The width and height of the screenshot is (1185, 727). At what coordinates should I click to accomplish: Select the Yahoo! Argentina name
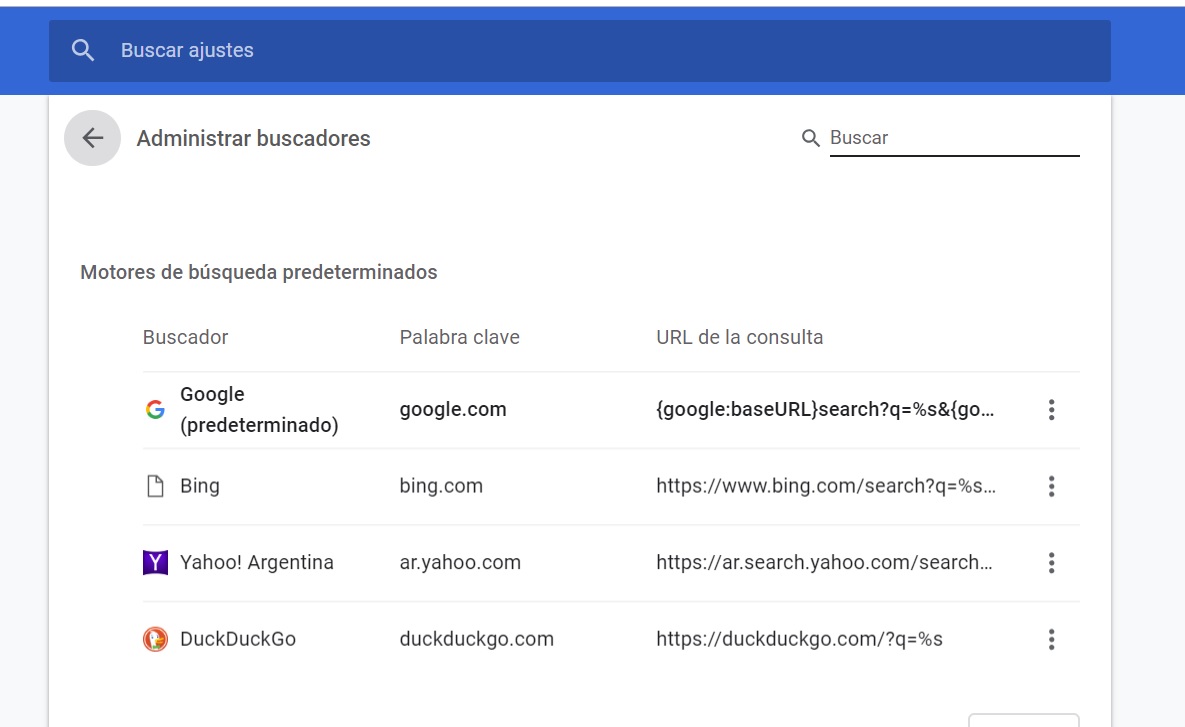coord(257,562)
